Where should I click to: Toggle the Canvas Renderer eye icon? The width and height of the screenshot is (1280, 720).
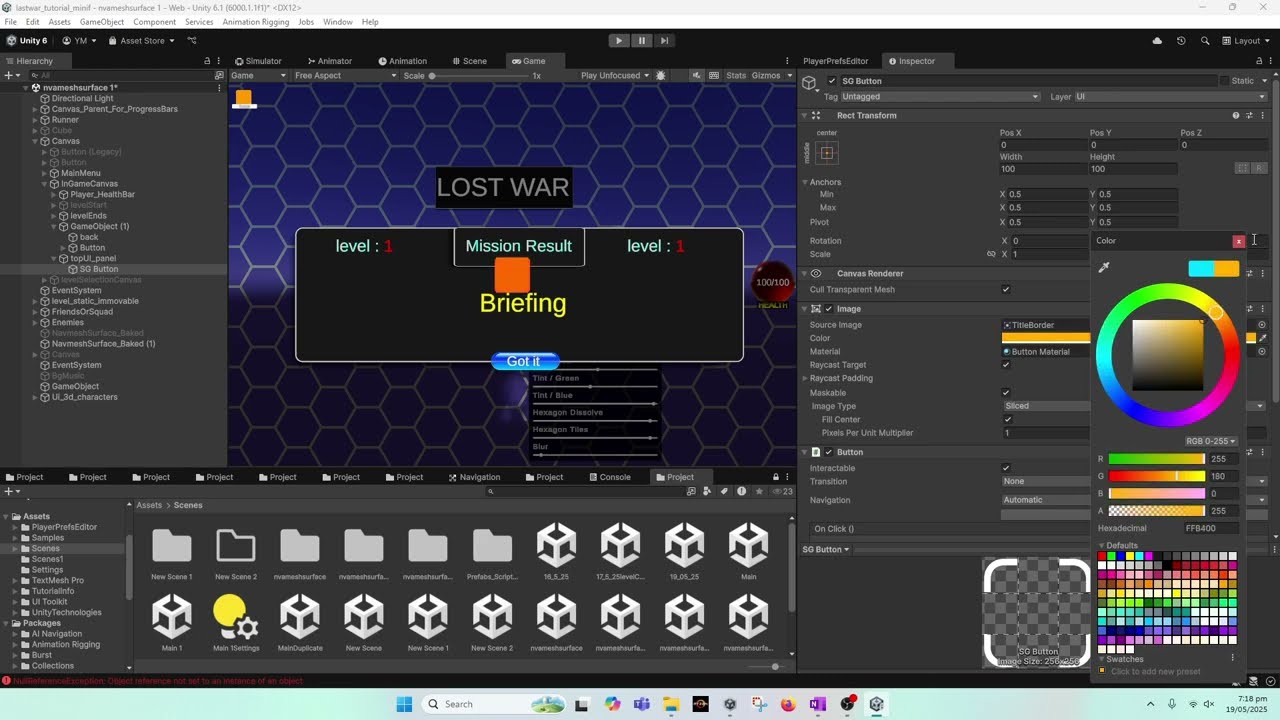click(816, 273)
